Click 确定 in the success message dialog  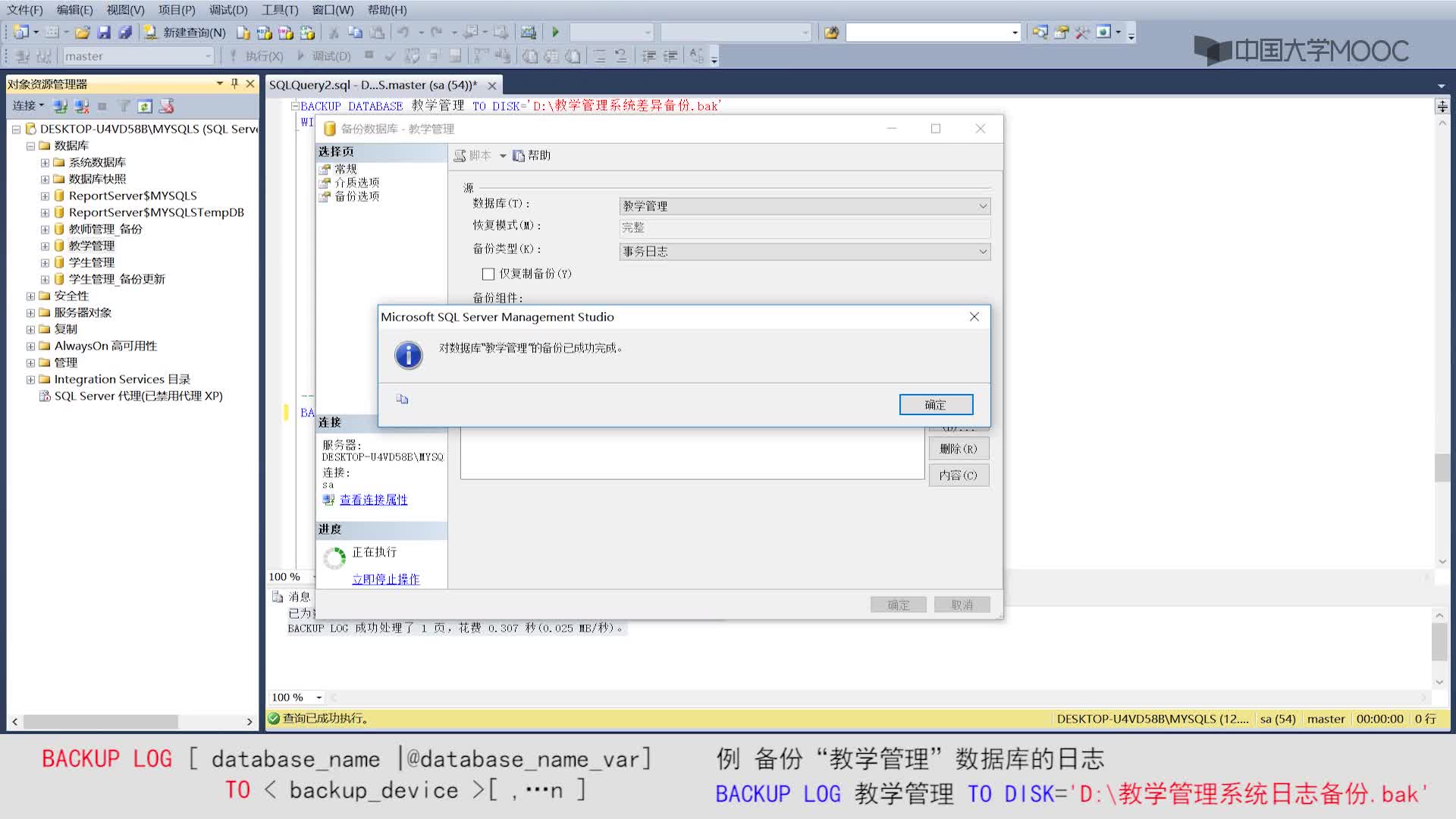936,405
